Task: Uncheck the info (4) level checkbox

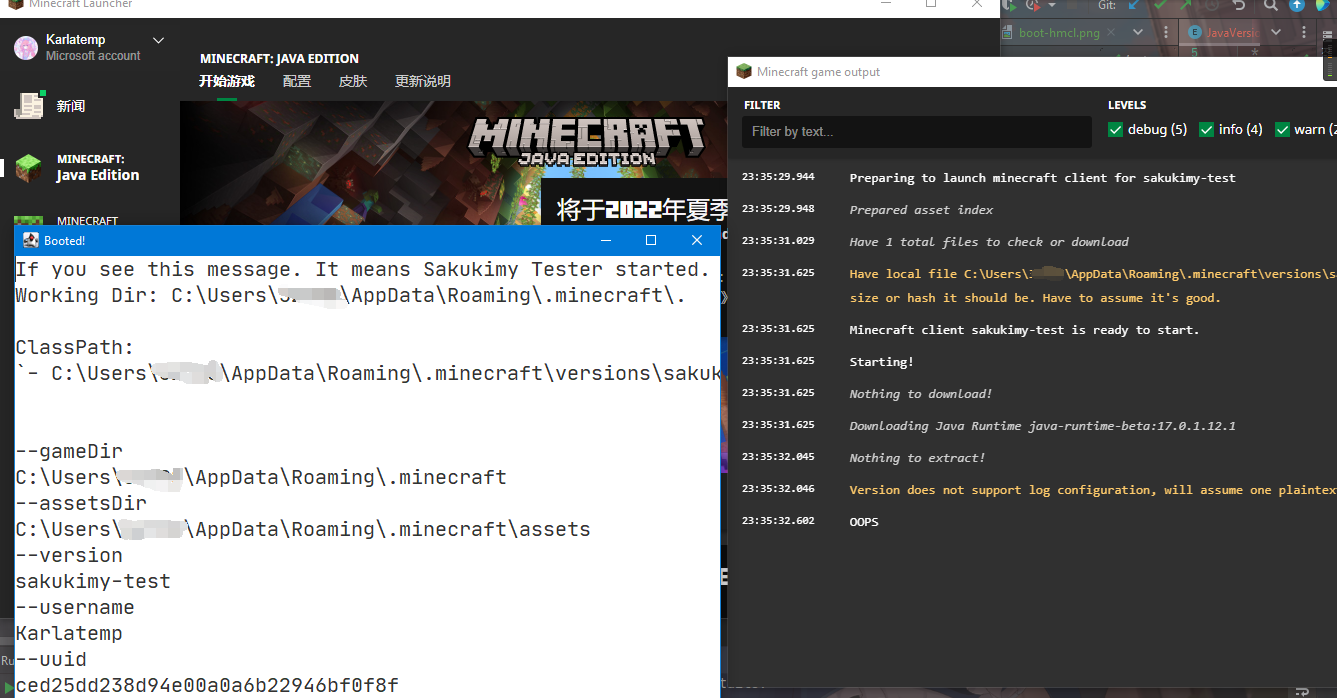Action: coord(1206,130)
